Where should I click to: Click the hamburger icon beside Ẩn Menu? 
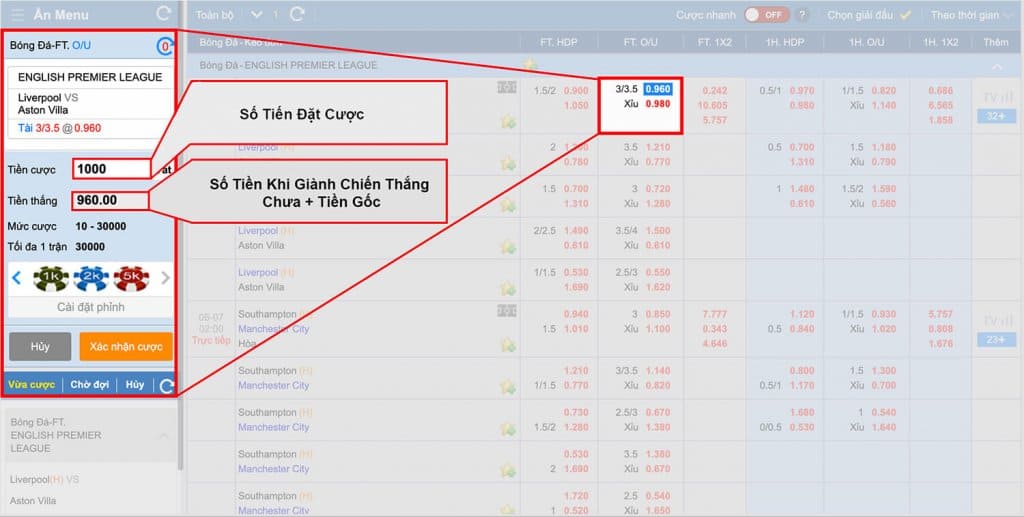point(17,14)
